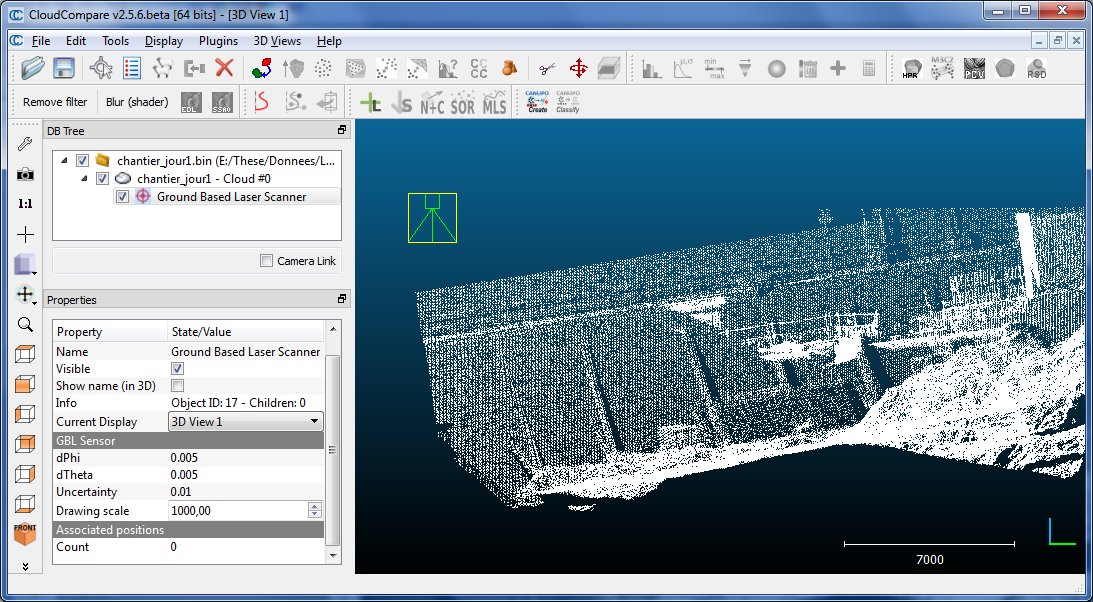Select the dPhi value 0.005

tap(184, 458)
